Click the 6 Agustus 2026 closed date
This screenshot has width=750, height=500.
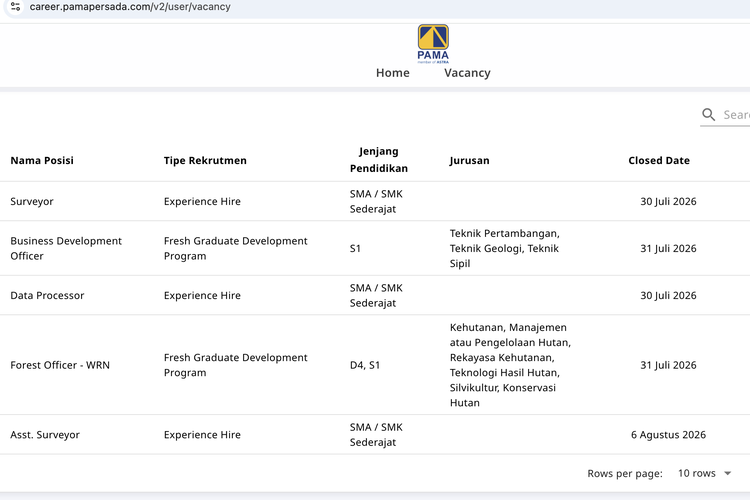pyautogui.click(x=668, y=434)
